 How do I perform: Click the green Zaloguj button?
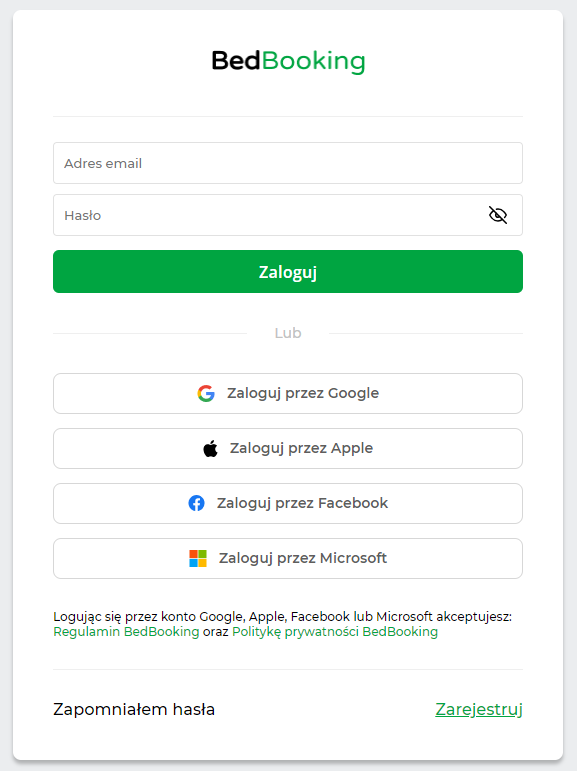click(288, 271)
